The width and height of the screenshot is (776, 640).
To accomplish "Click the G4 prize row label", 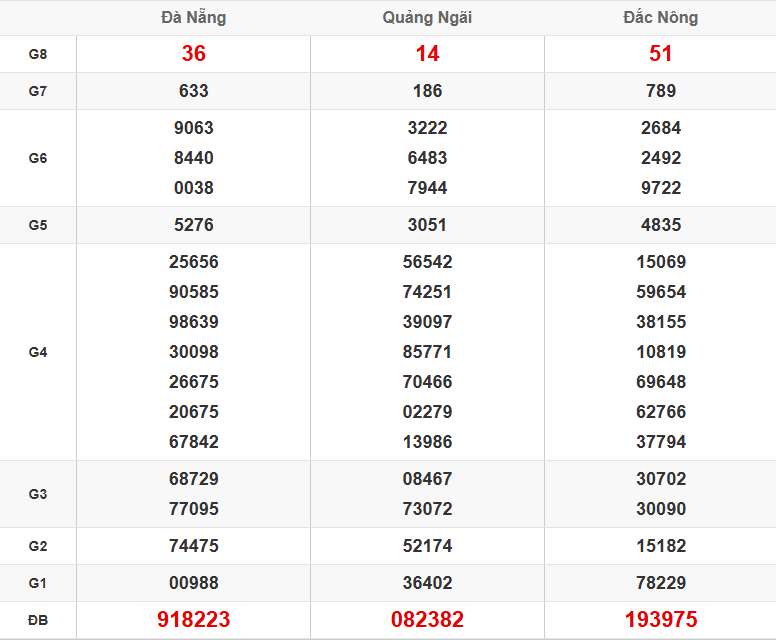I will click(x=38, y=352).
